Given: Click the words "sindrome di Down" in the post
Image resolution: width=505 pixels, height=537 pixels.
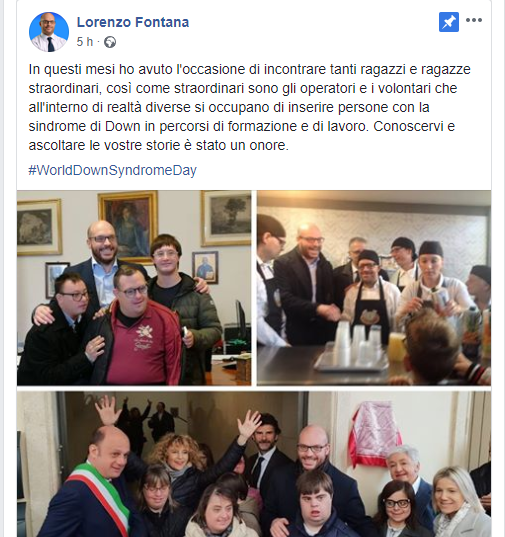Looking at the screenshot, I should coord(85,126).
